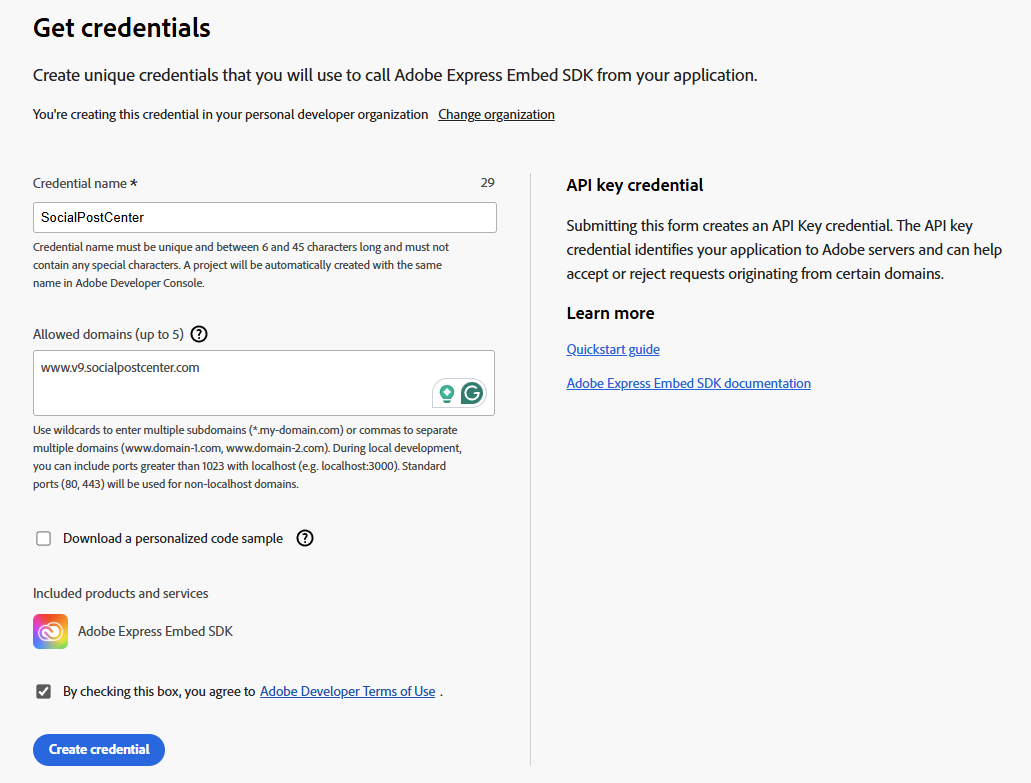Open the code sample help tooltip icon
The height and width of the screenshot is (783, 1031).
coord(305,538)
